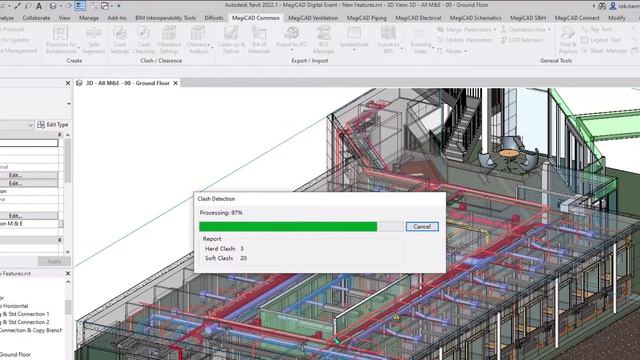Screen dimensions: 640x360
Task: Expand Running Index dropdown arrow
Action: point(433,48)
